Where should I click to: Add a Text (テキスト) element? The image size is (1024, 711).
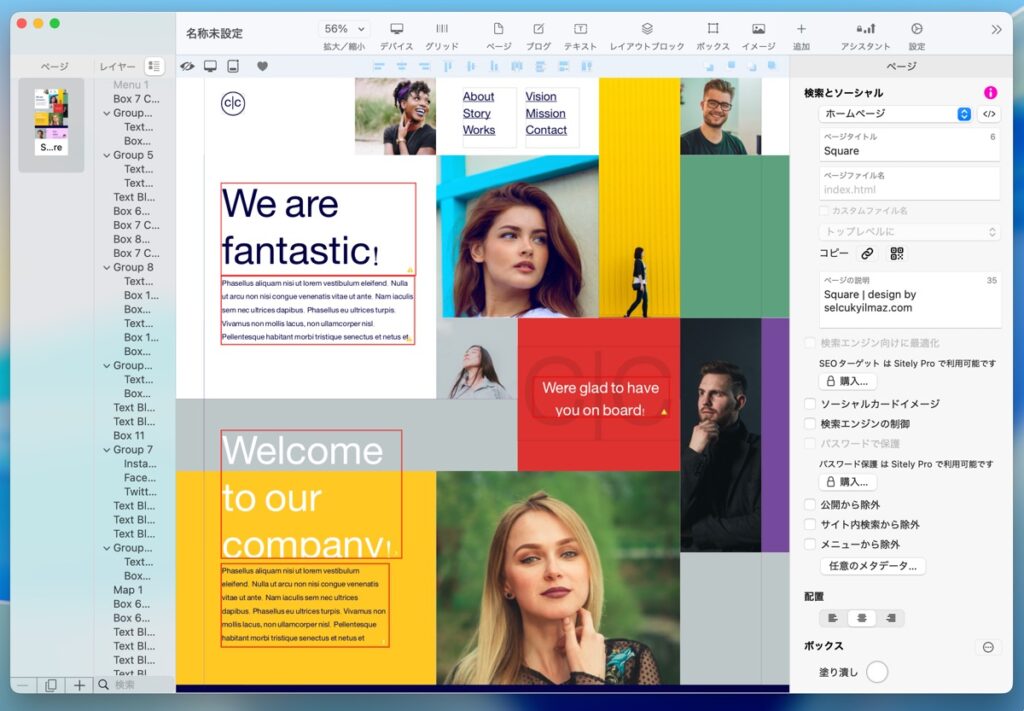click(x=580, y=30)
